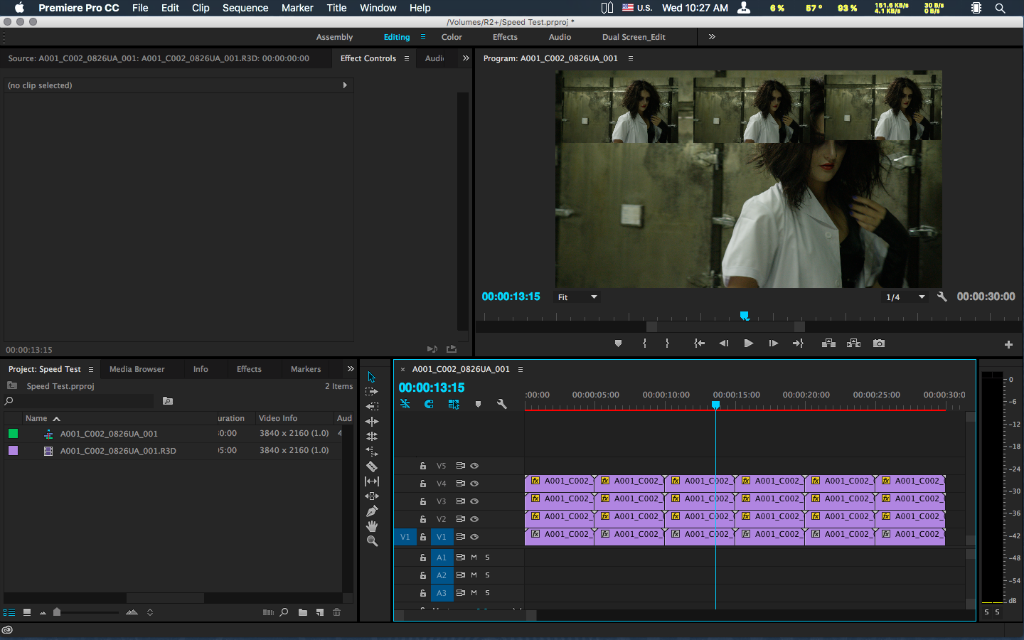Select the Selection arrow tool
Viewport: 1024px width, 640px height.
pos(372,377)
